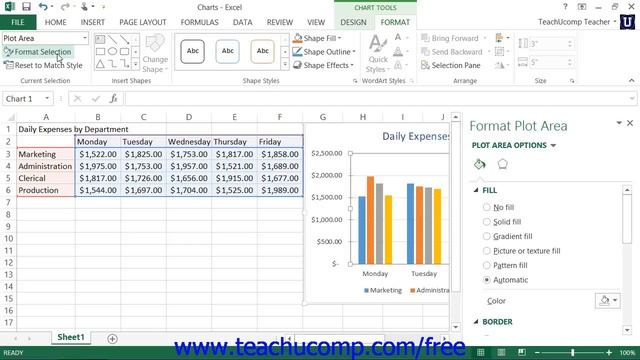Zoom out with the minus icon
The height and width of the screenshot is (360, 640).
point(537,352)
